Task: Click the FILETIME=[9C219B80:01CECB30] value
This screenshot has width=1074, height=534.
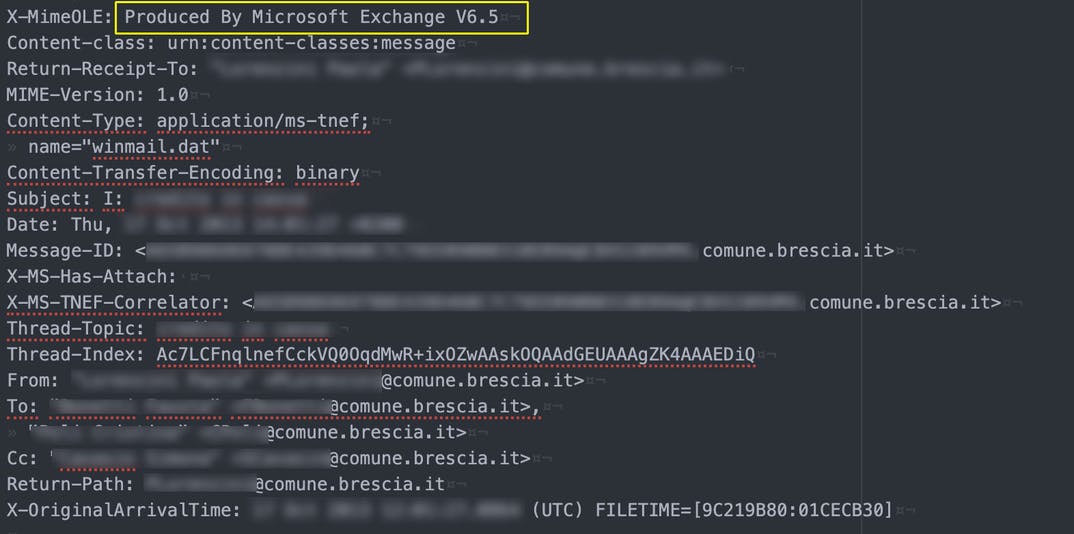Action: click(x=744, y=510)
